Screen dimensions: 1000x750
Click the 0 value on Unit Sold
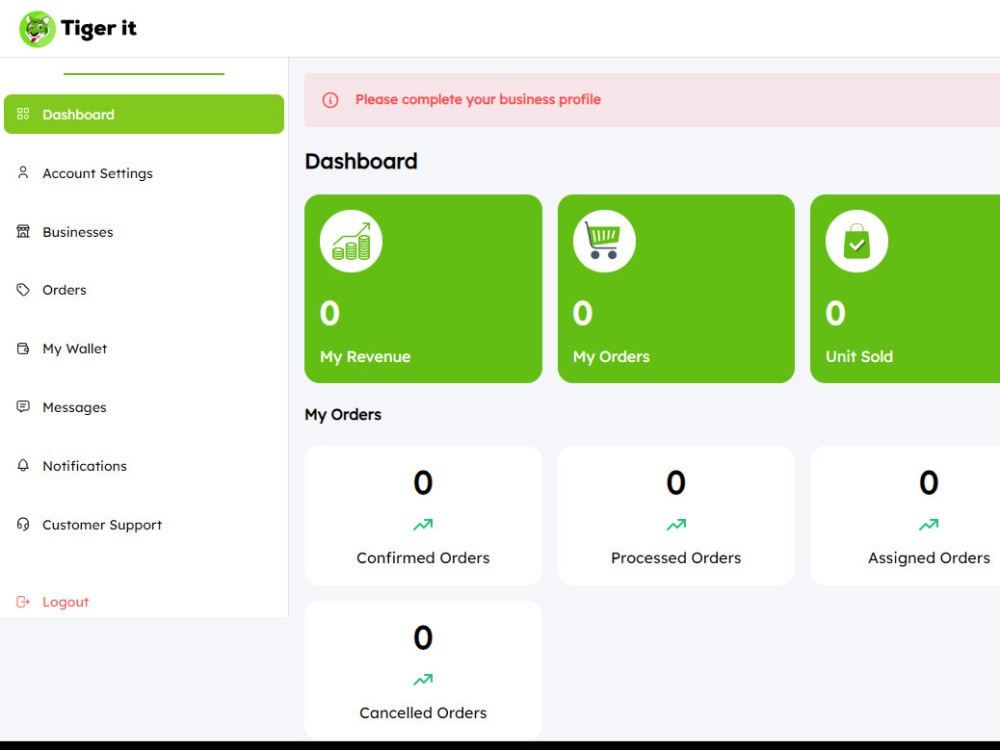click(835, 313)
